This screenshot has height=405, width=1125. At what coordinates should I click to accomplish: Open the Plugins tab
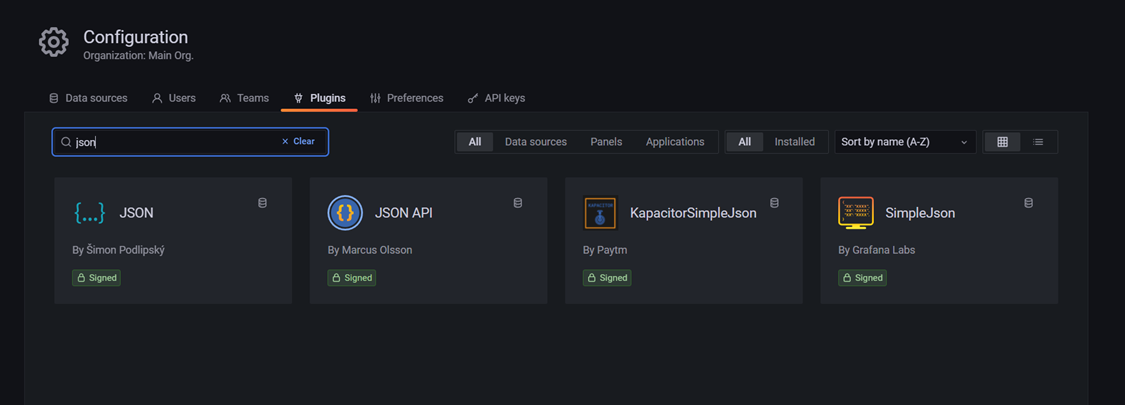(319, 98)
